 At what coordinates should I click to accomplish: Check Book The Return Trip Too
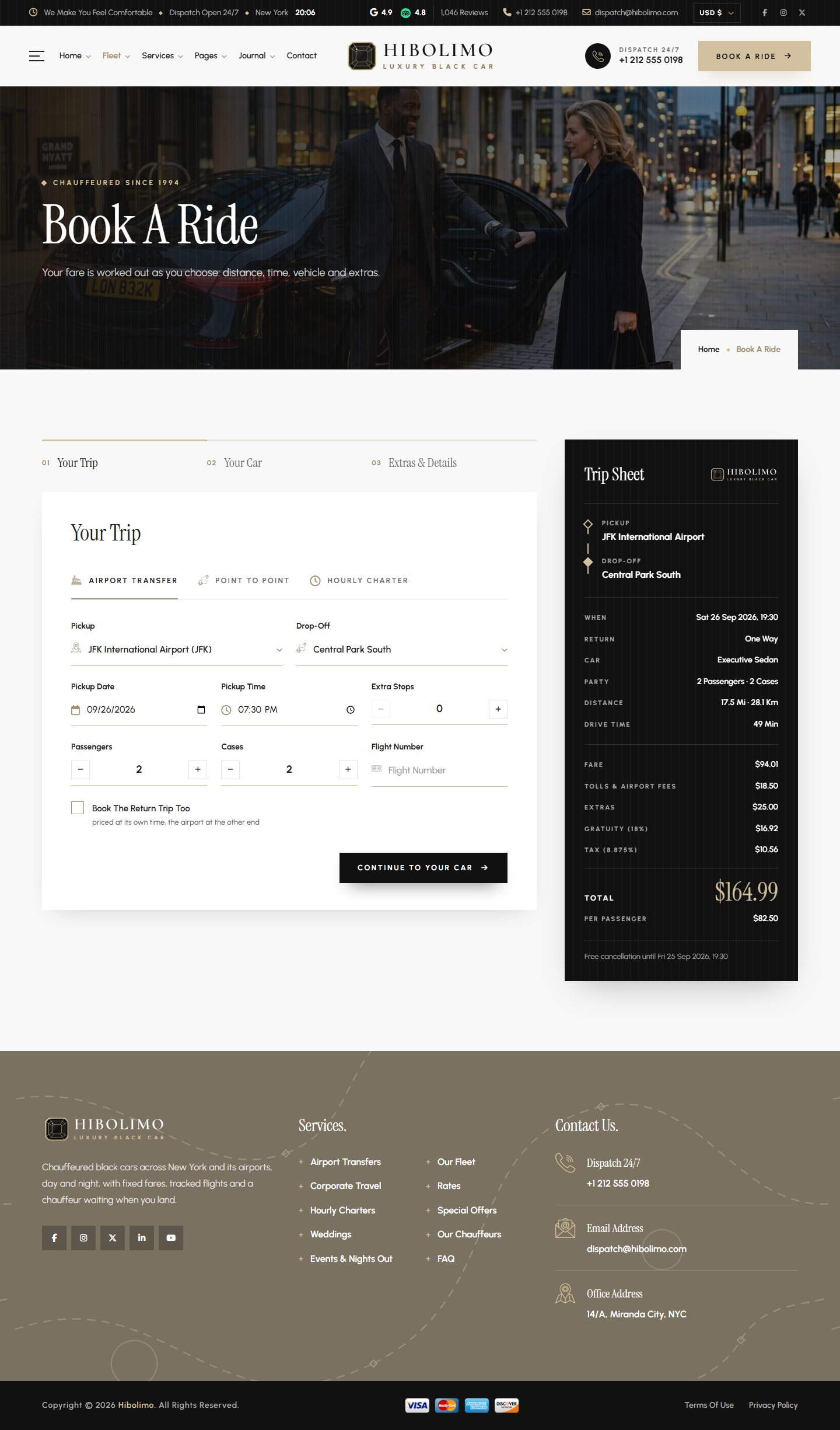point(78,808)
